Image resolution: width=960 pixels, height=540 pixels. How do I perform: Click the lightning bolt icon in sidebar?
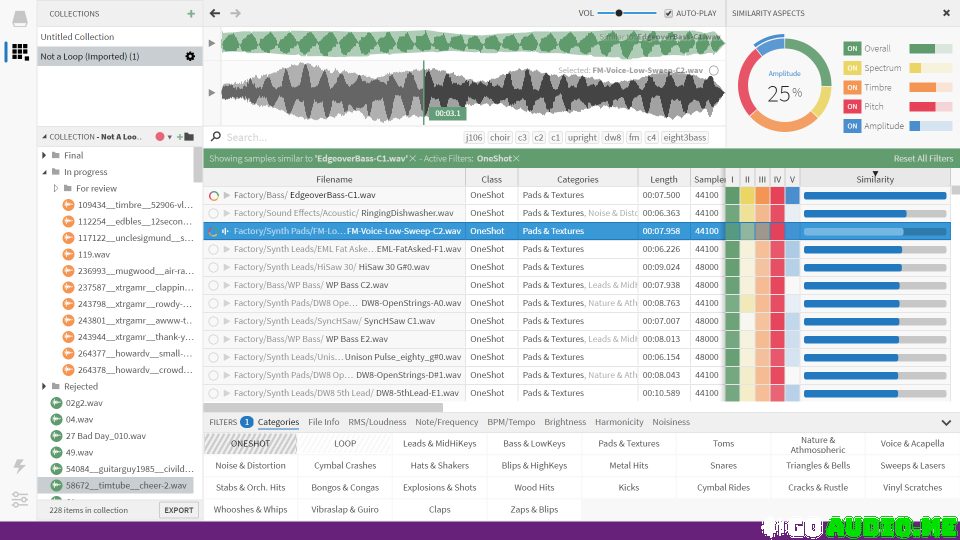[19, 466]
